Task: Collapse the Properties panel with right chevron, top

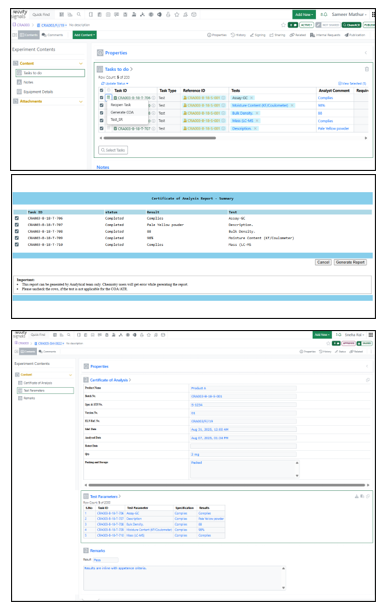Action: coord(366,53)
